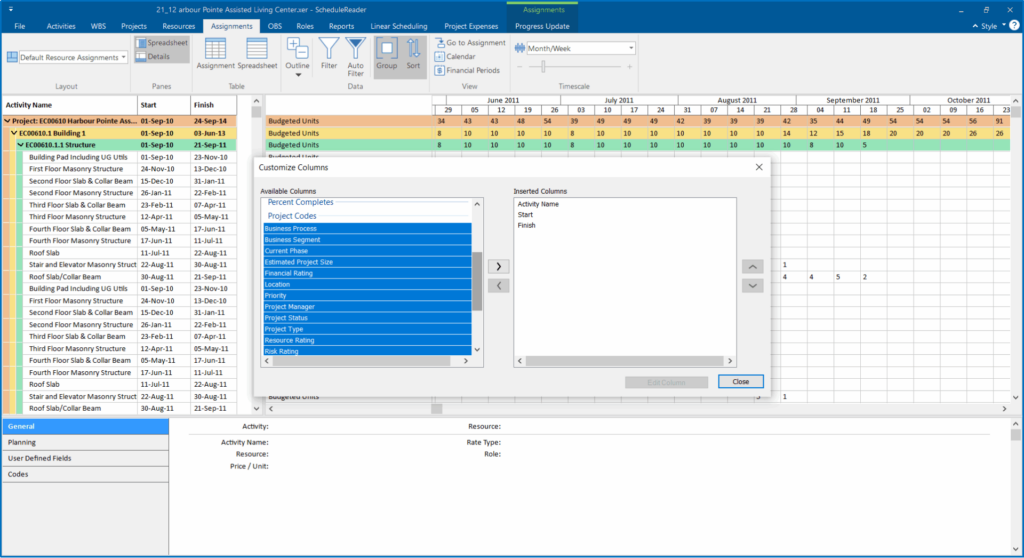The height and width of the screenshot is (558, 1024).
Task: Move column up in Inserted Columns
Action: (752, 267)
